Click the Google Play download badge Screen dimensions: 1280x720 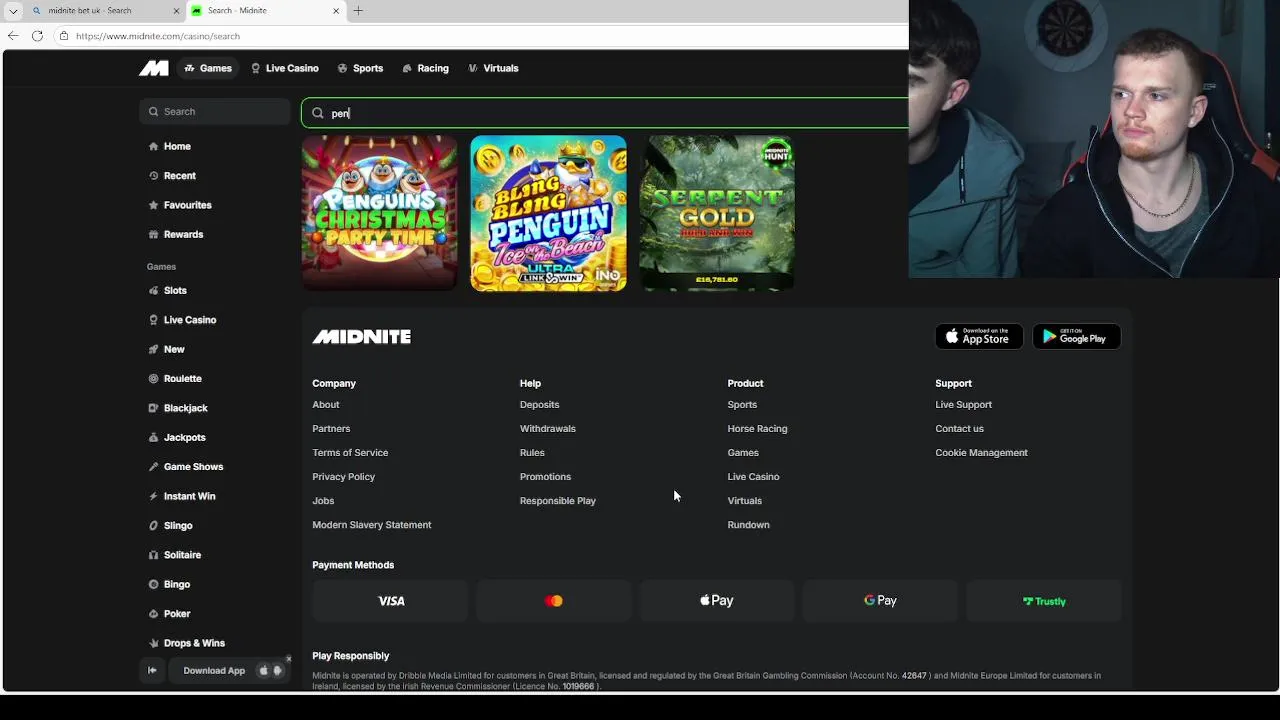[x=1076, y=337]
